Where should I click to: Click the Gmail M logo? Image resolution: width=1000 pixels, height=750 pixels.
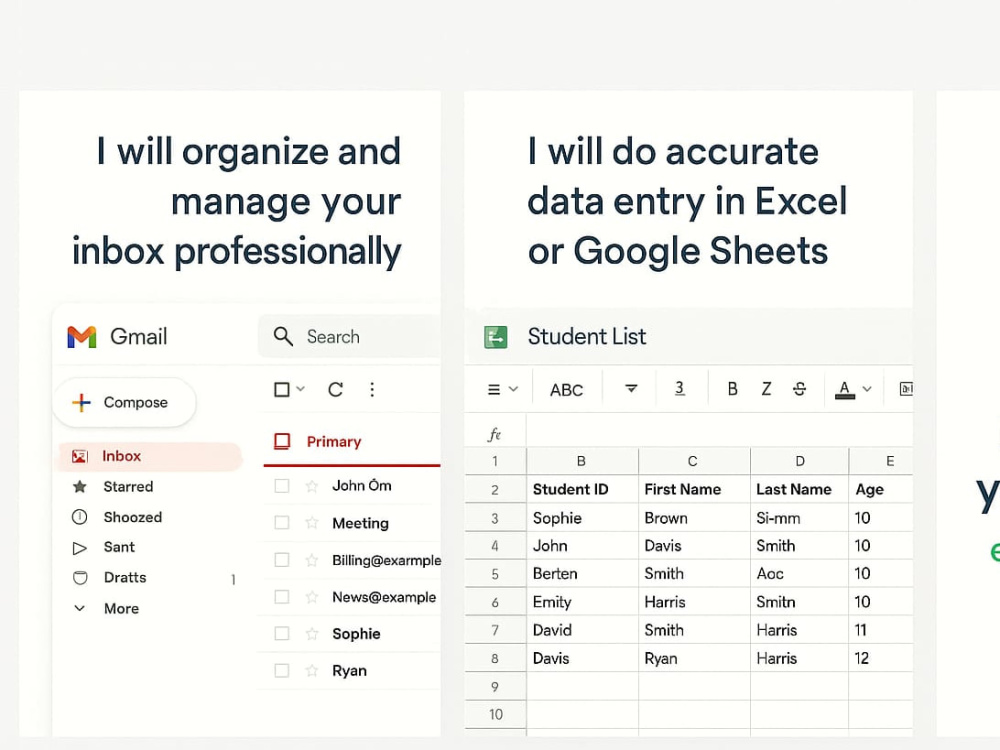[82, 337]
